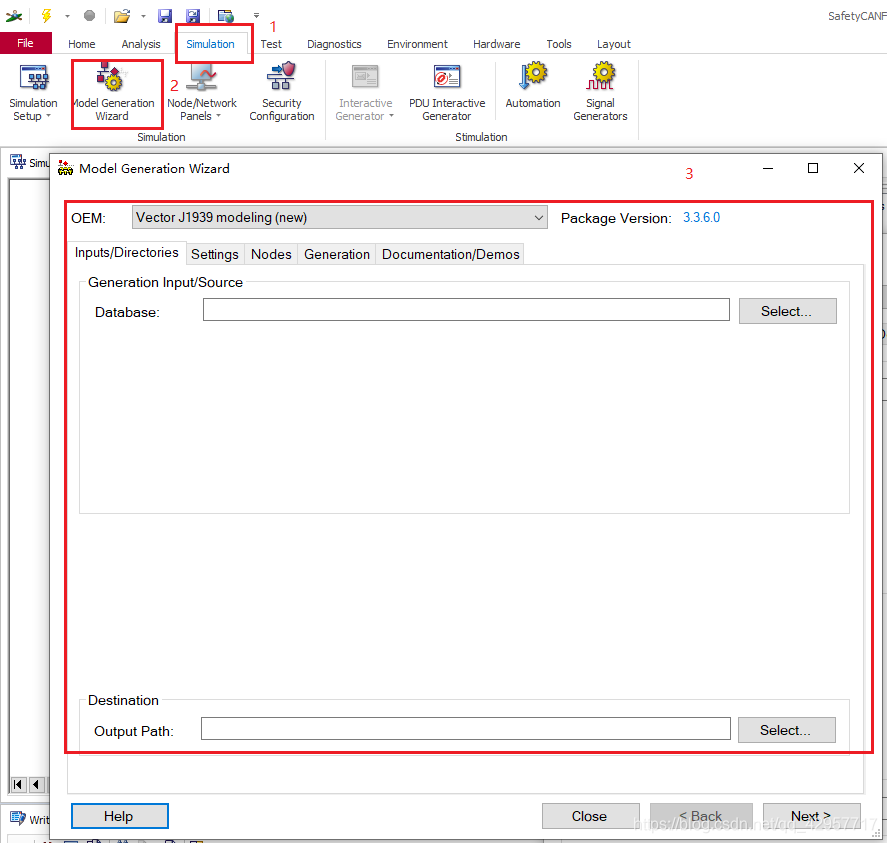
Task: Click the lightning bolt start measurement icon
Action: (46, 16)
